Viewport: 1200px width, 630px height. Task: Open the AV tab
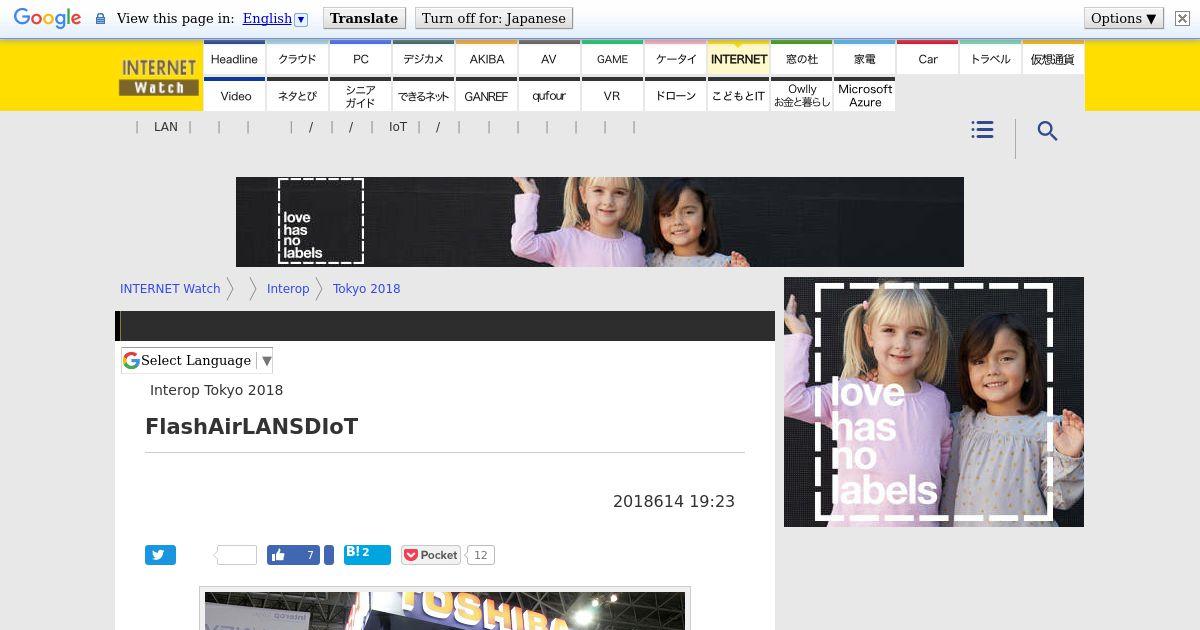(549, 58)
